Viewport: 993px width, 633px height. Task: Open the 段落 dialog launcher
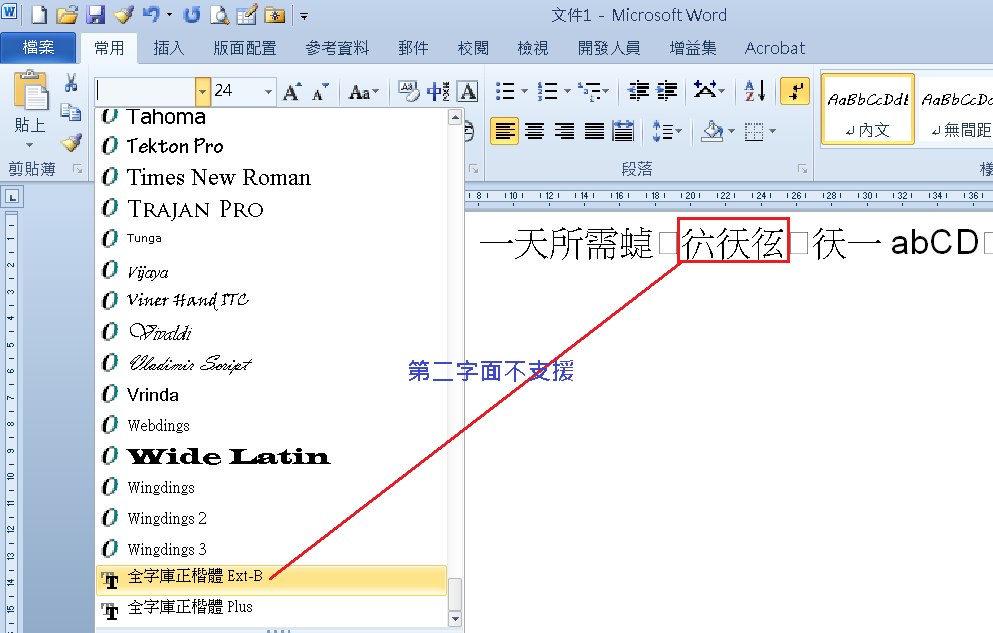pos(802,169)
